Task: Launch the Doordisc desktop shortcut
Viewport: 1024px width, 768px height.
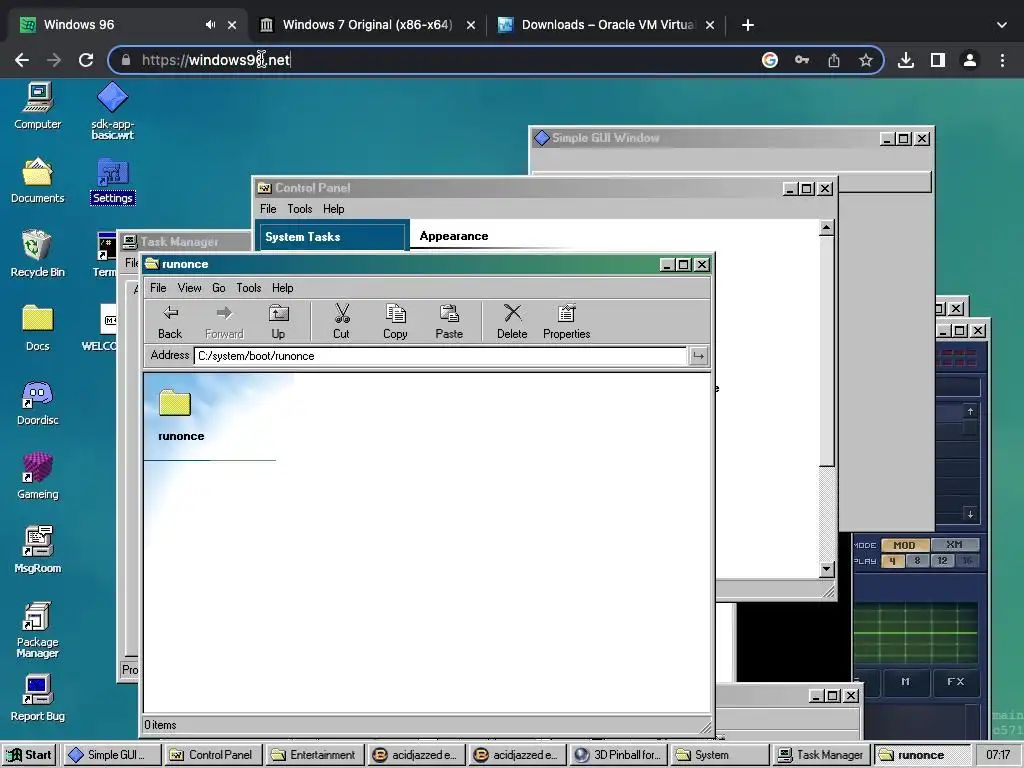Action: point(37,402)
